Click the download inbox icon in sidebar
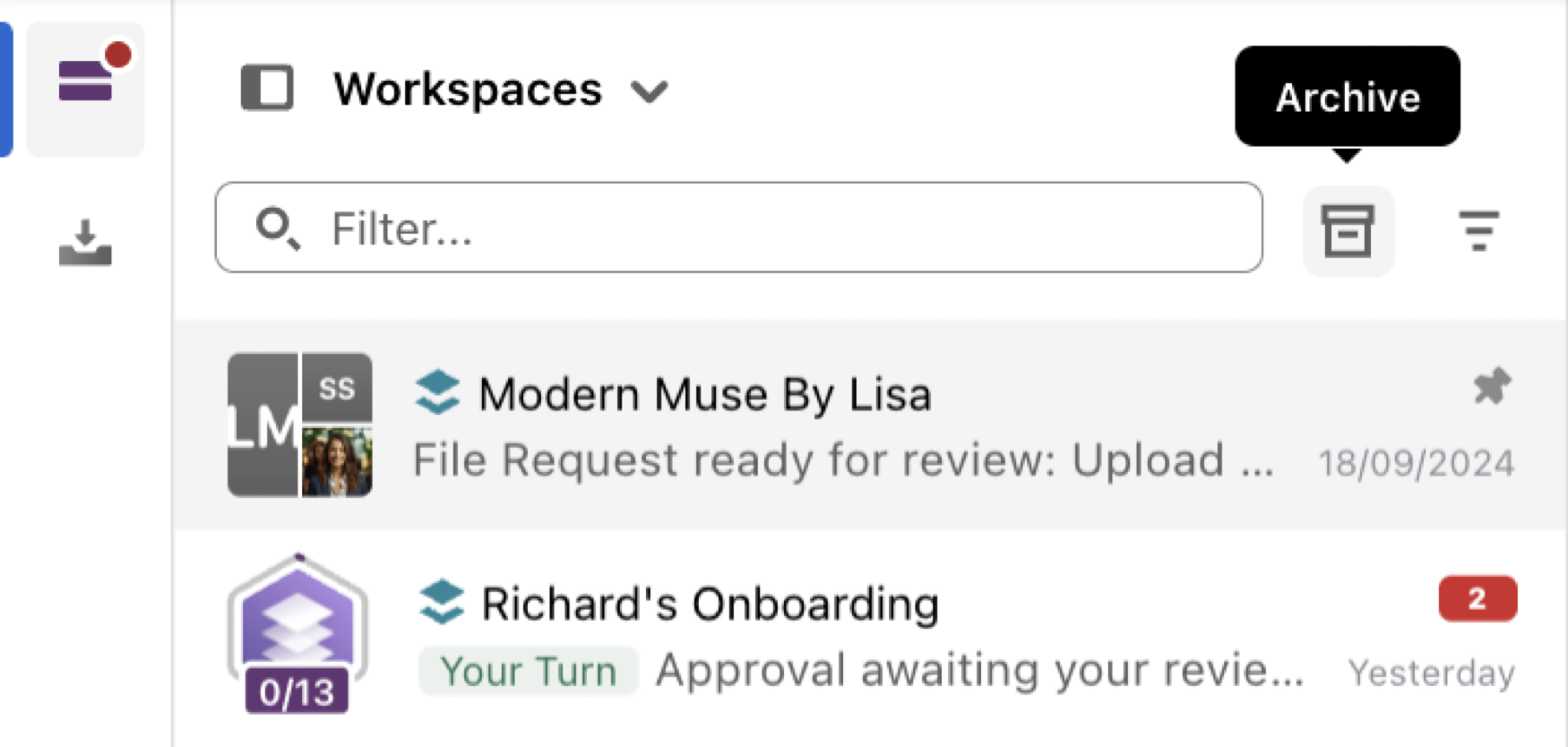Screen dimensions: 1568x747 pyautogui.click(x=85, y=243)
